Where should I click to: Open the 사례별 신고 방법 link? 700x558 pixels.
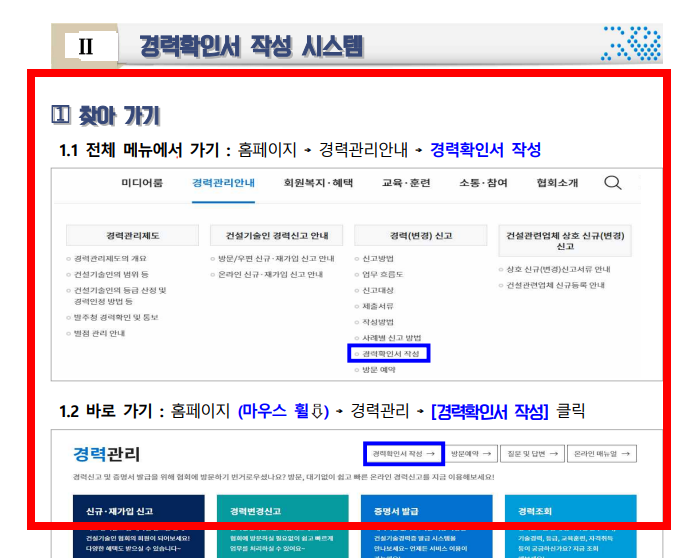click(392, 337)
